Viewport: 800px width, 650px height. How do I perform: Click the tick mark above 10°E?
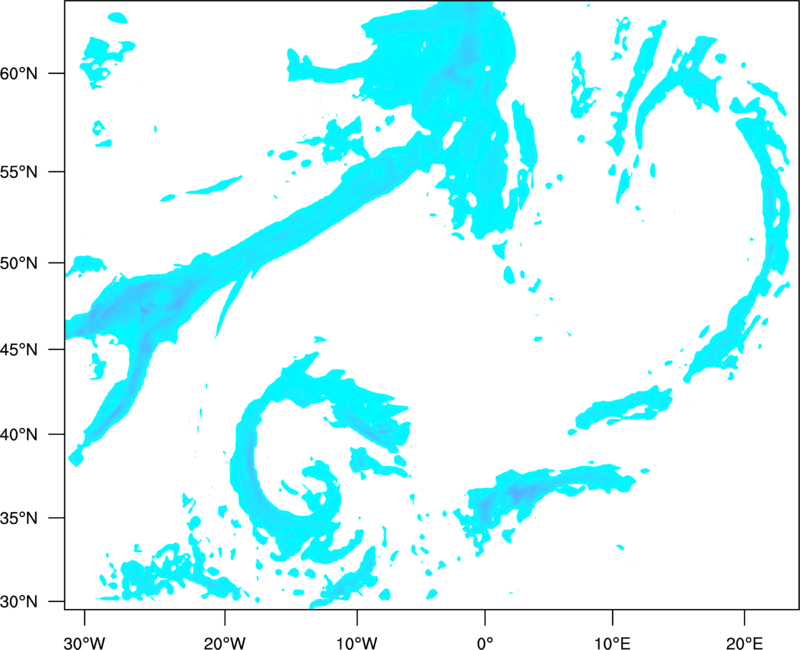[612, 617]
